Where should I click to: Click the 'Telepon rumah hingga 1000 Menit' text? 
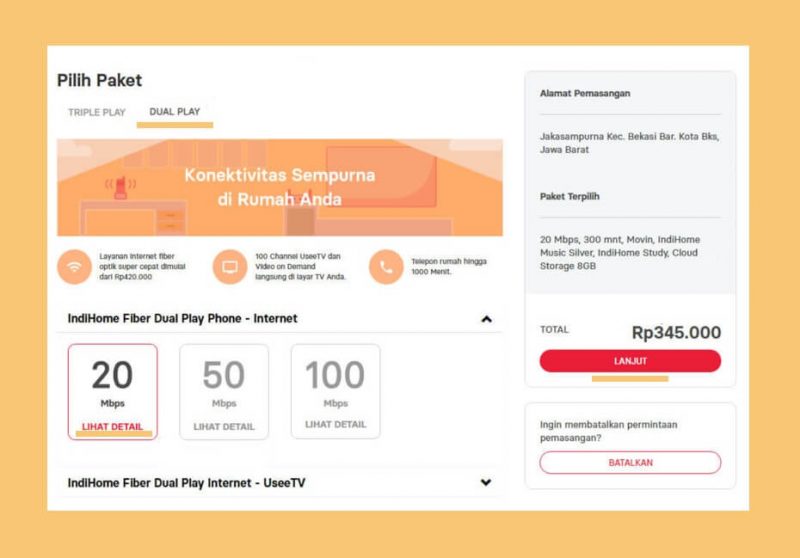pyautogui.click(x=449, y=266)
